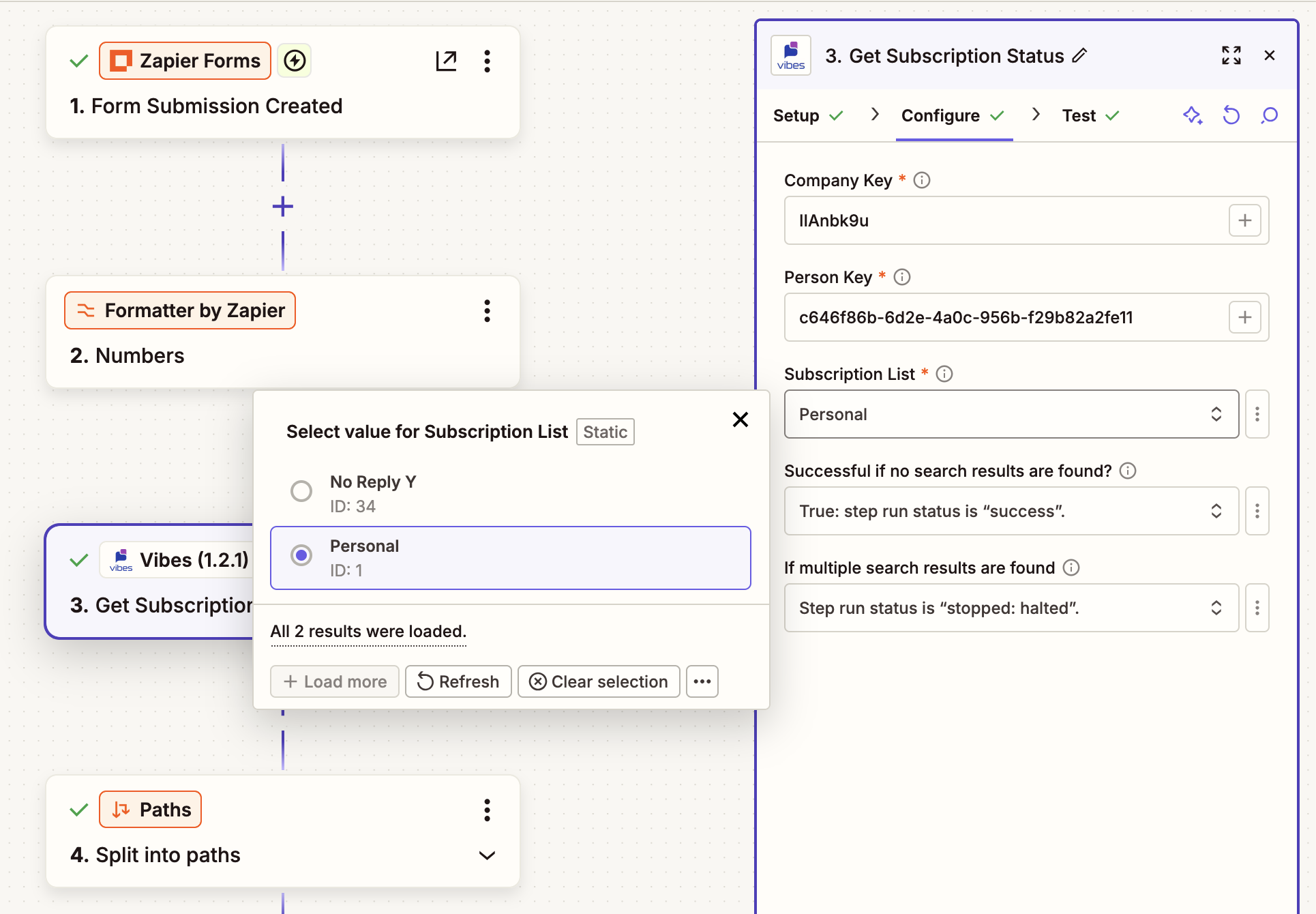This screenshot has width=1316, height=914.
Task: Show info for Successful if no search results
Action: [1128, 471]
